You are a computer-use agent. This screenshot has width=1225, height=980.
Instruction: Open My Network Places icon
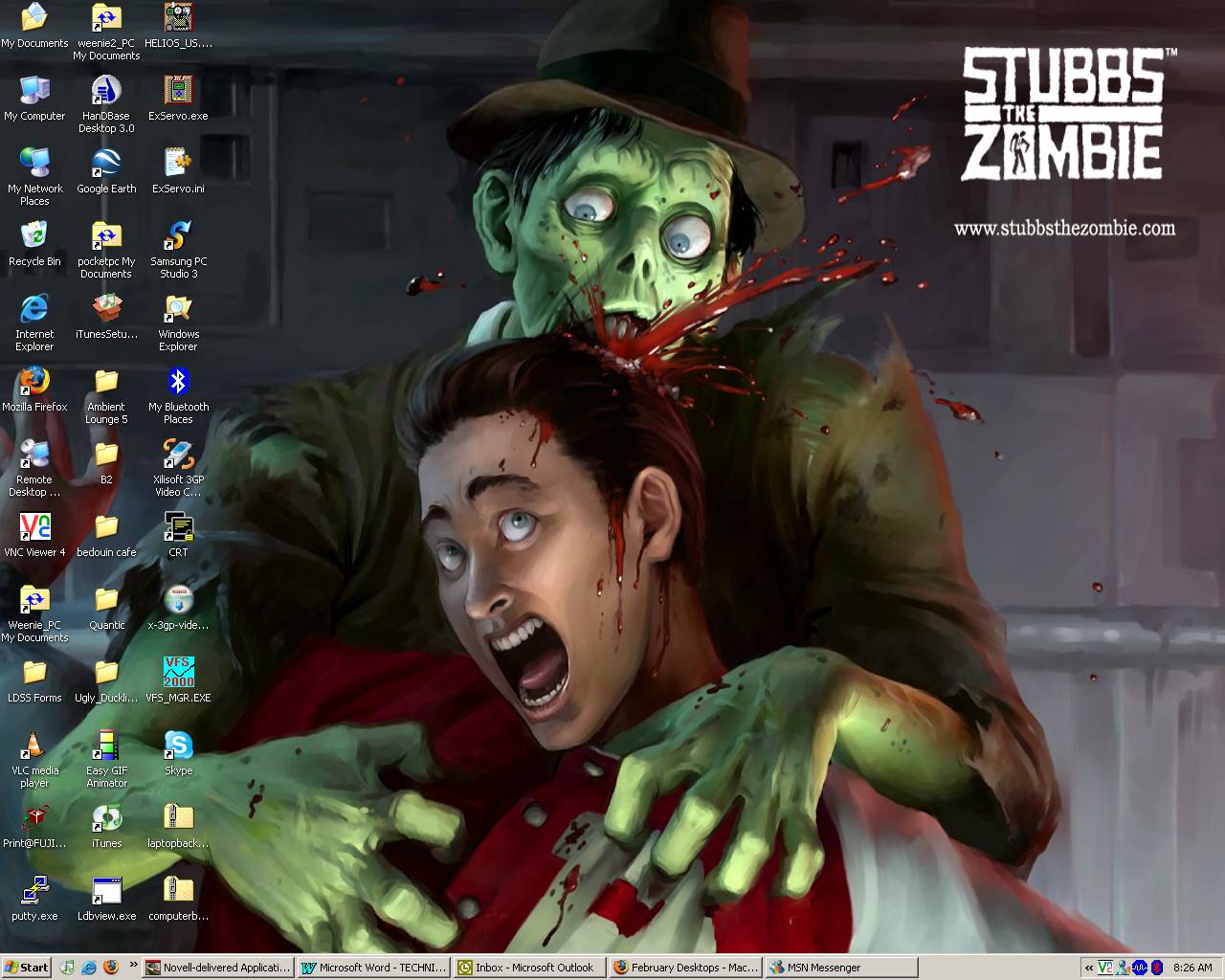(34, 177)
